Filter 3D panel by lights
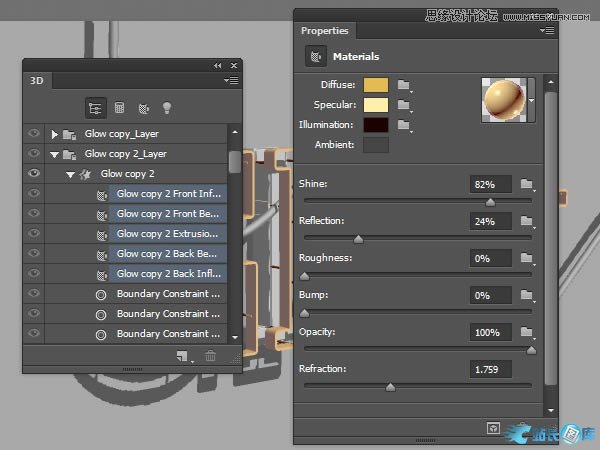The height and width of the screenshot is (450, 600). (167, 107)
